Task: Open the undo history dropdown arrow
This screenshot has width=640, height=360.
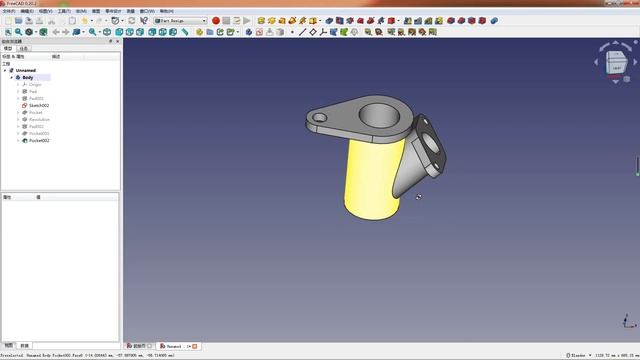Action: (92, 20)
